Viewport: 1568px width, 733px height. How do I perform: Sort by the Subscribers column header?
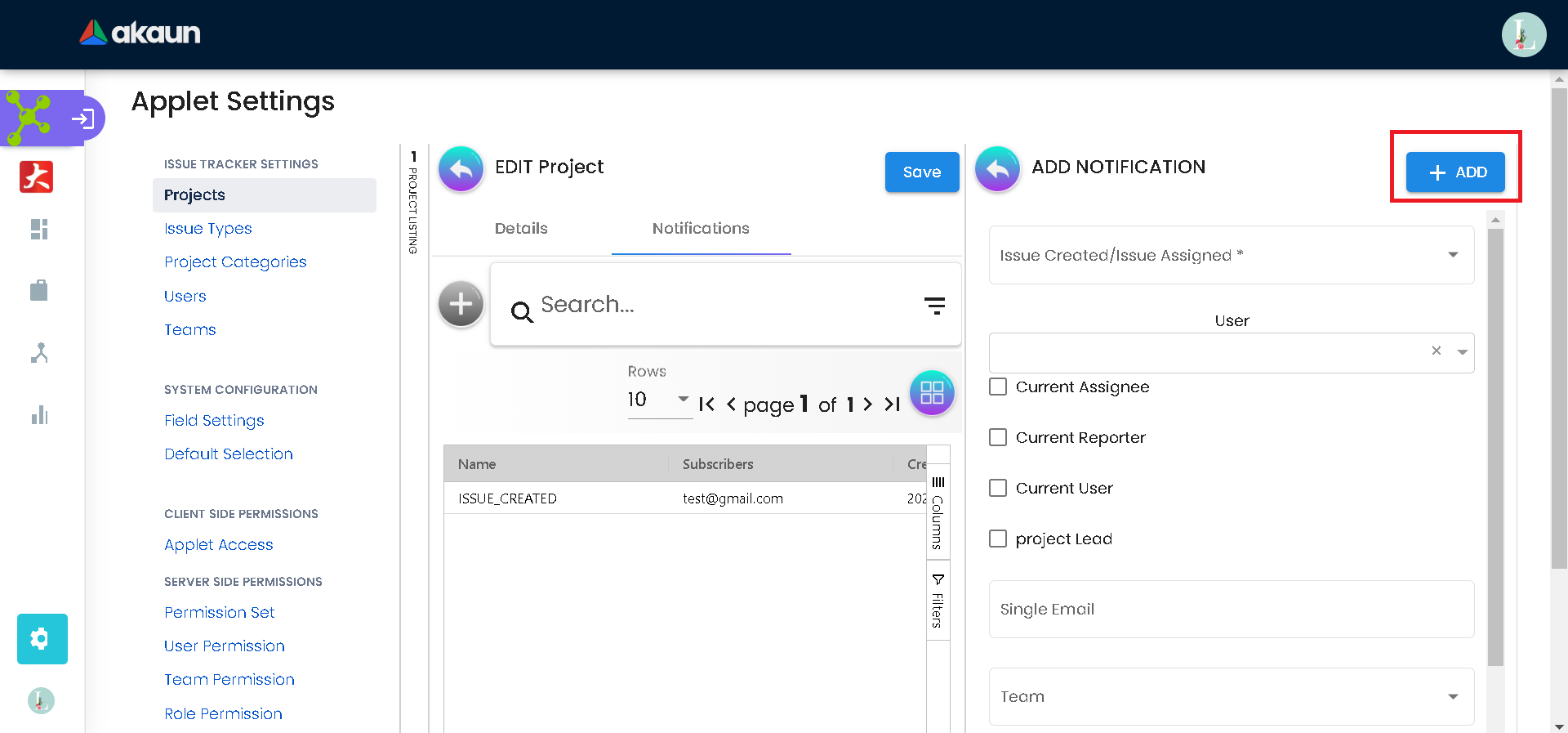(x=718, y=464)
